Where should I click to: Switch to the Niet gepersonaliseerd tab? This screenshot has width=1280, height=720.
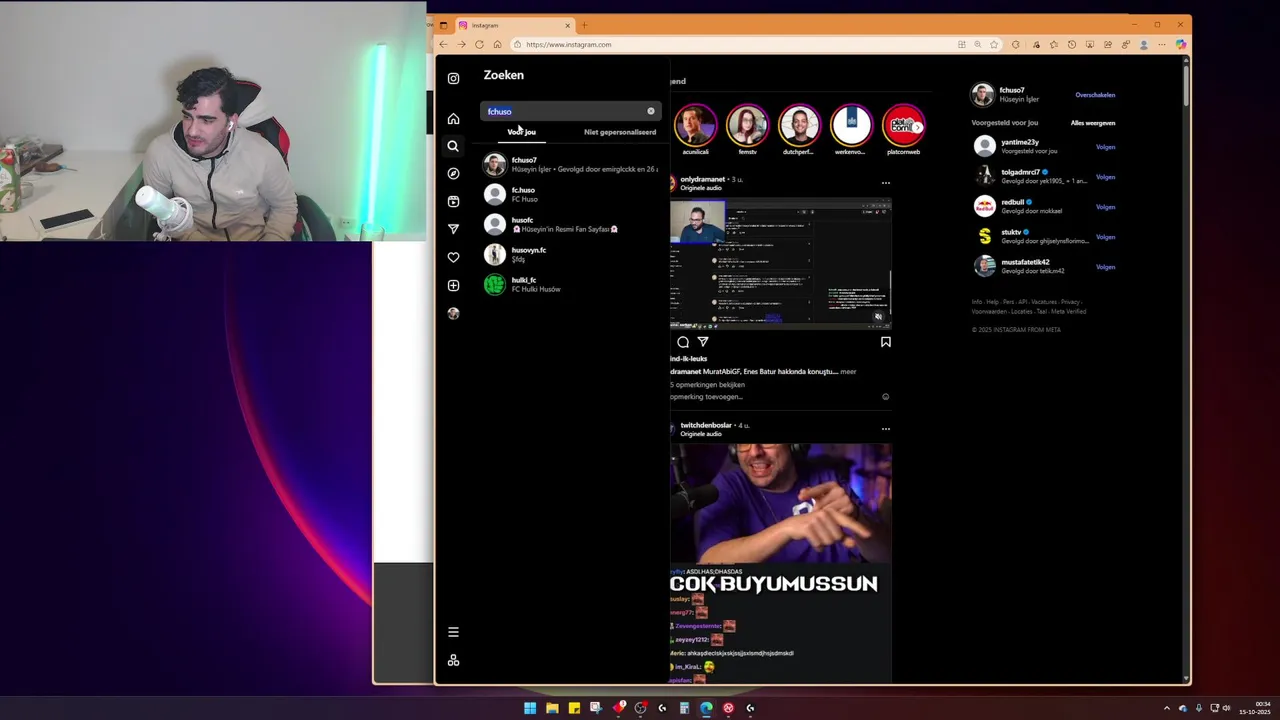(620, 132)
